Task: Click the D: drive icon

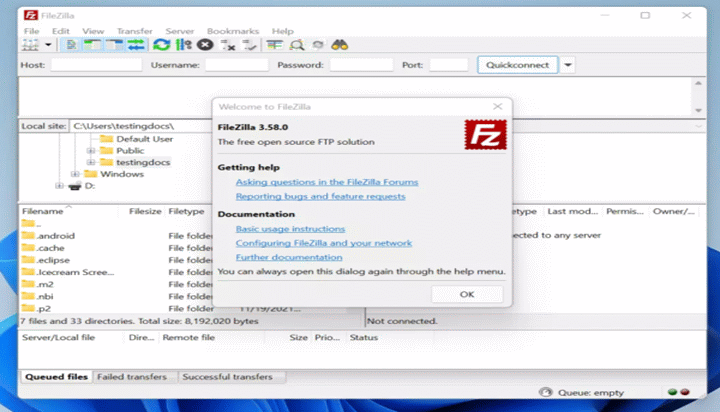Action: [x=75, y=186]
